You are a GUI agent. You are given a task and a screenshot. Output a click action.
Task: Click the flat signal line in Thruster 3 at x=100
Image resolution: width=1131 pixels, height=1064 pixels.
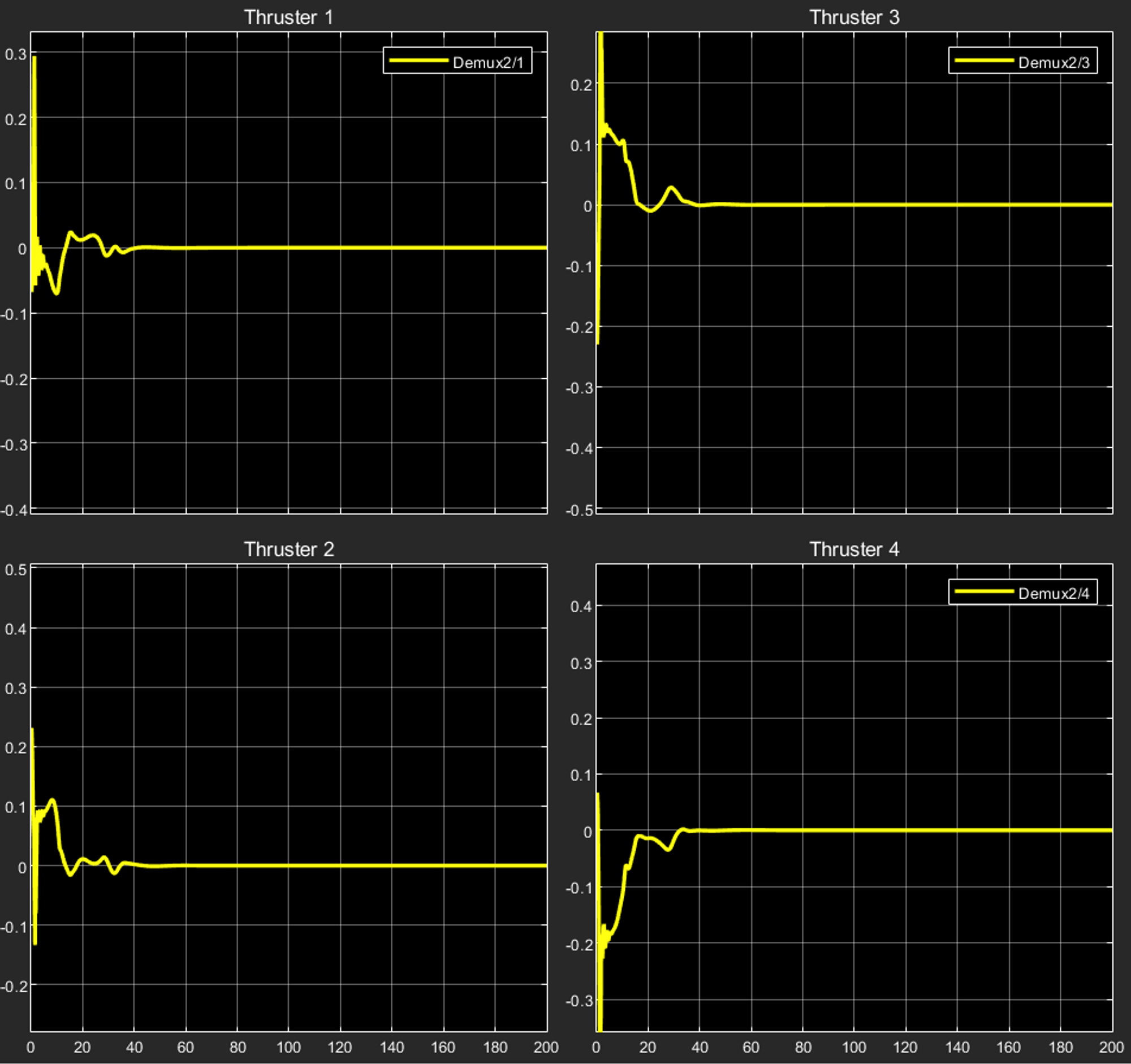tap(854, 205)
